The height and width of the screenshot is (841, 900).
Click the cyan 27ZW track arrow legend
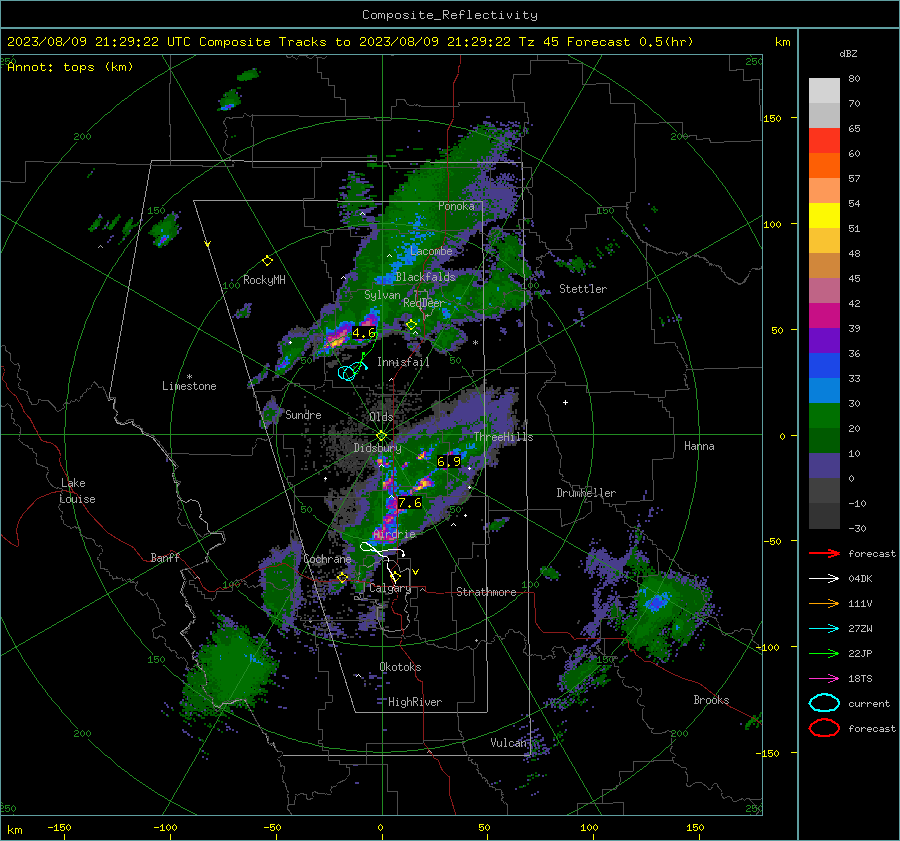[824, 629]
